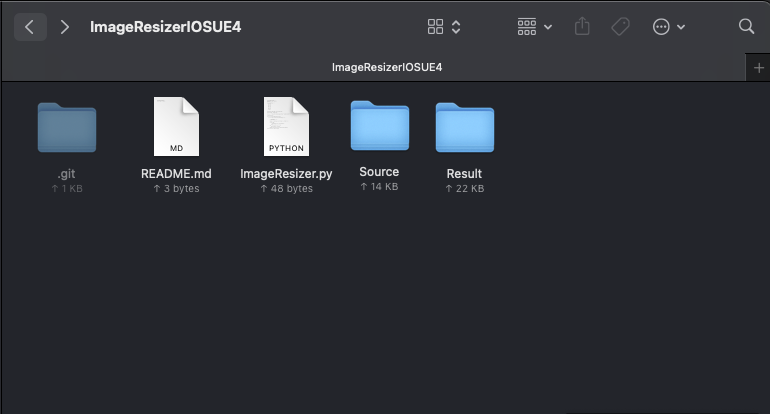Click the .git folder name label
Viewport: 770px width, 414px height.
point(66,174)
